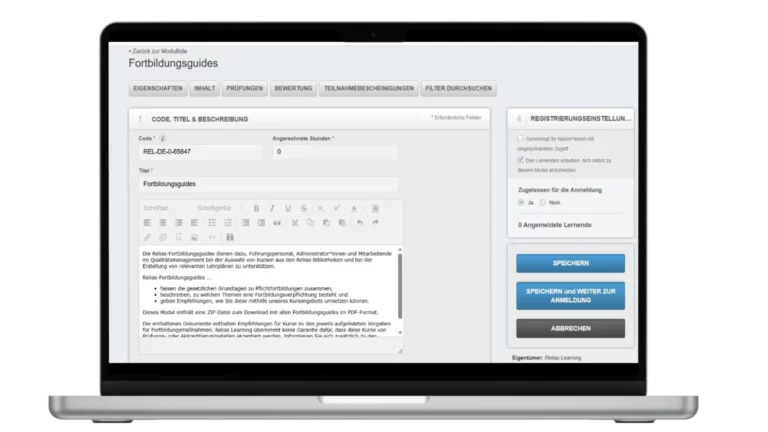The width and height of the screenshot is (768, 432).
Task: View HTML source code of description
Action: click(212, 237)
